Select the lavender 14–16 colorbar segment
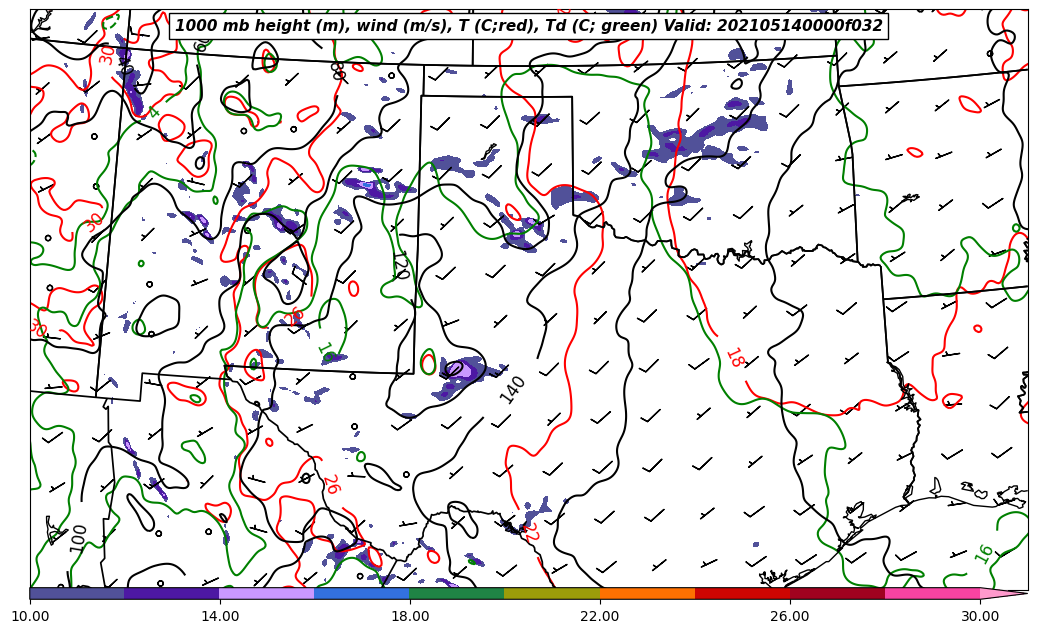The image size is (1037, 633). coord(267,593)
